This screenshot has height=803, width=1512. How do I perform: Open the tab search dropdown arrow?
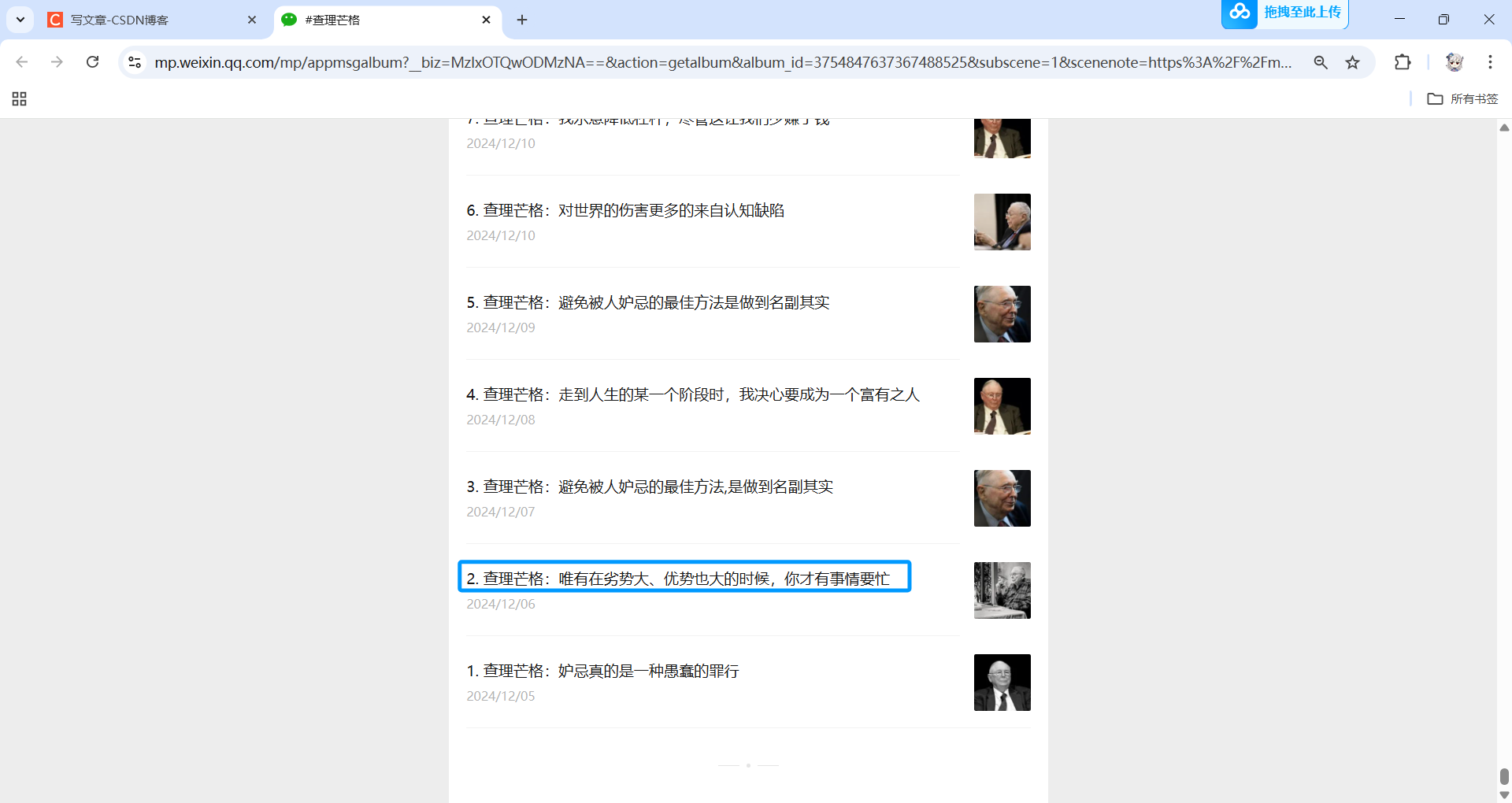tap(20, 20)
